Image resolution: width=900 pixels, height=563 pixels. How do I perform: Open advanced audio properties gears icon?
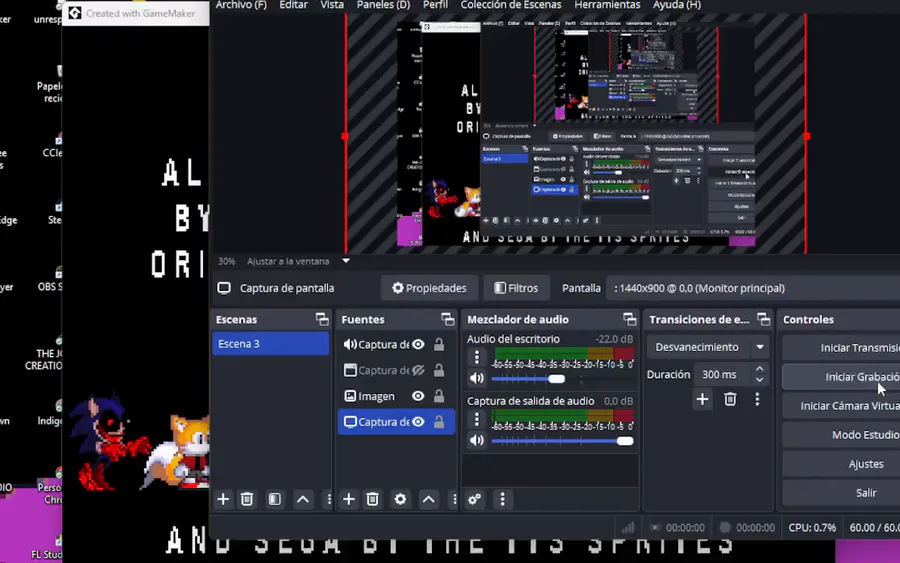(475, 499)
